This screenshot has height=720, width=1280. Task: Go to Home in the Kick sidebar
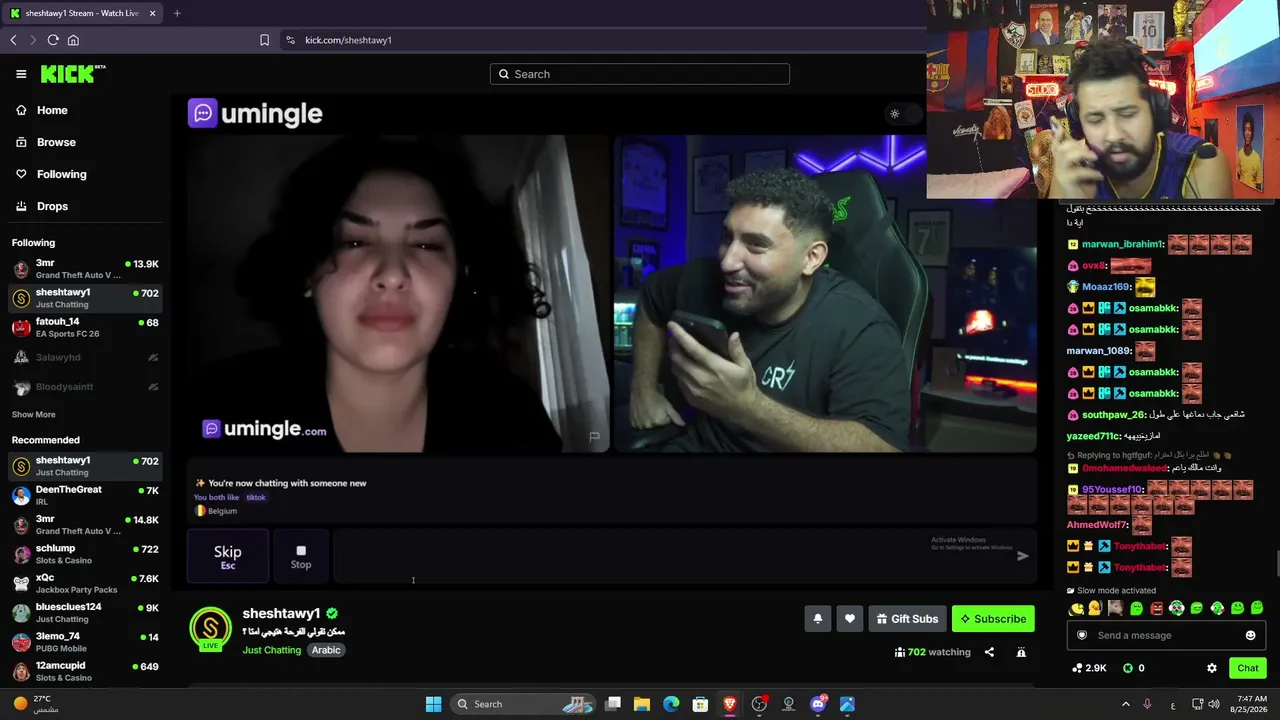pos(52,110)
